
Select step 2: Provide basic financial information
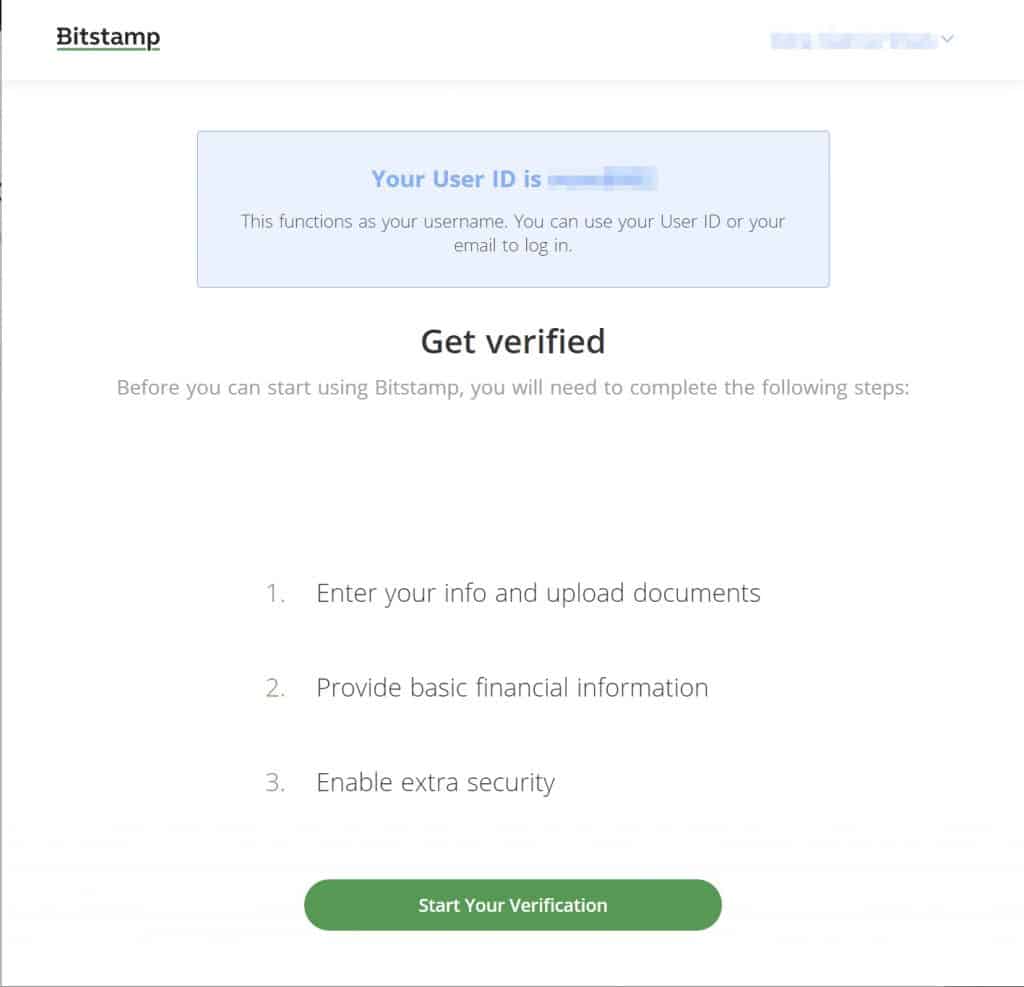pyautogui.click(x=512, y=687)
